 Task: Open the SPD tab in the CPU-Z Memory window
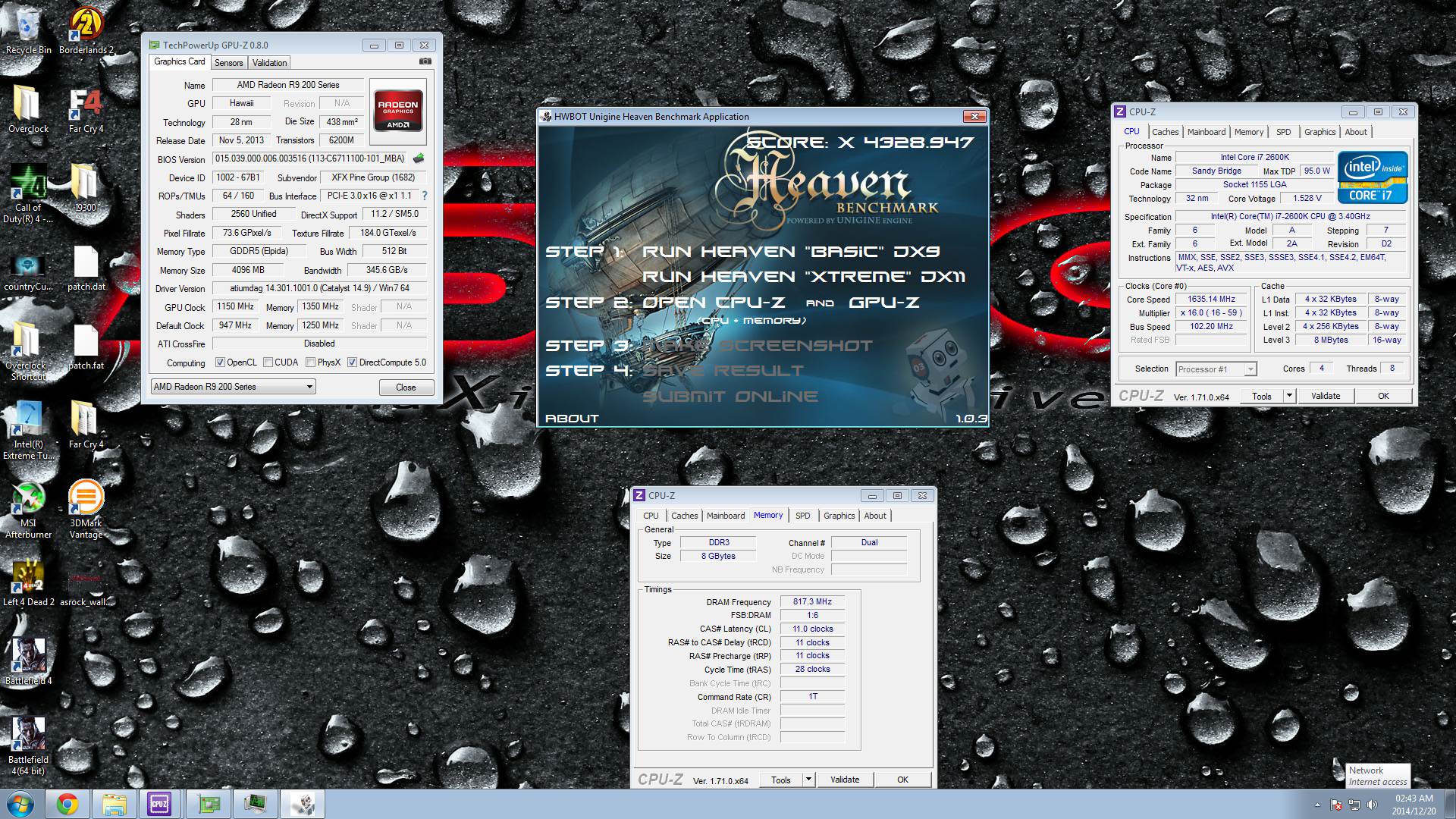coord(802,516)
